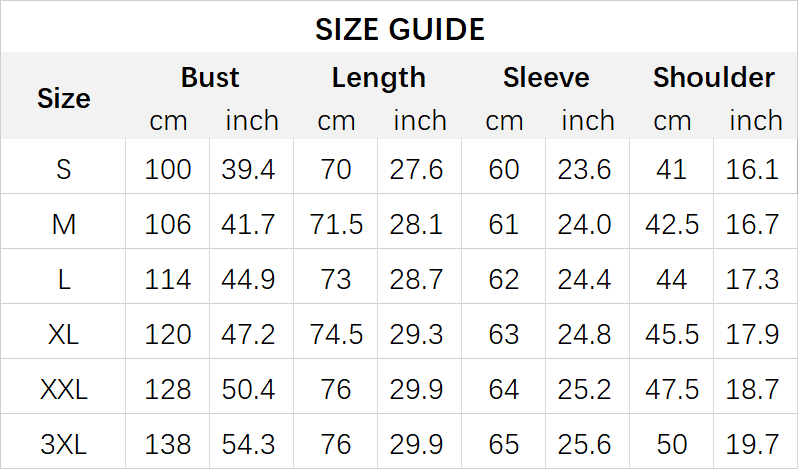The height and width of the screenshot is (469, 798).
Task: Select the M size row label
Action: pos(64,224)
